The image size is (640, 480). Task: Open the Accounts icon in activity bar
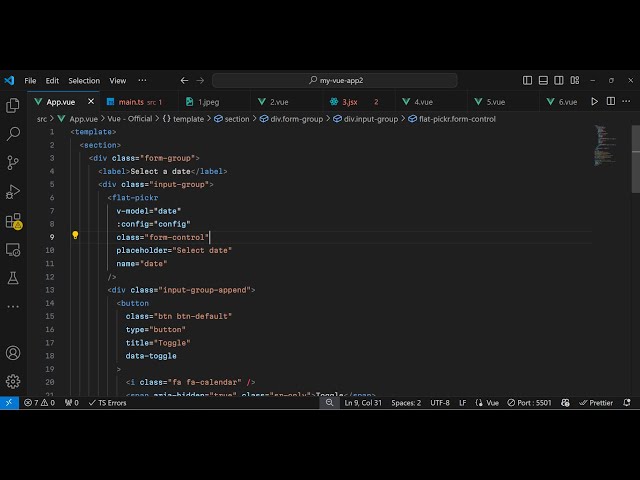point(13,353)
